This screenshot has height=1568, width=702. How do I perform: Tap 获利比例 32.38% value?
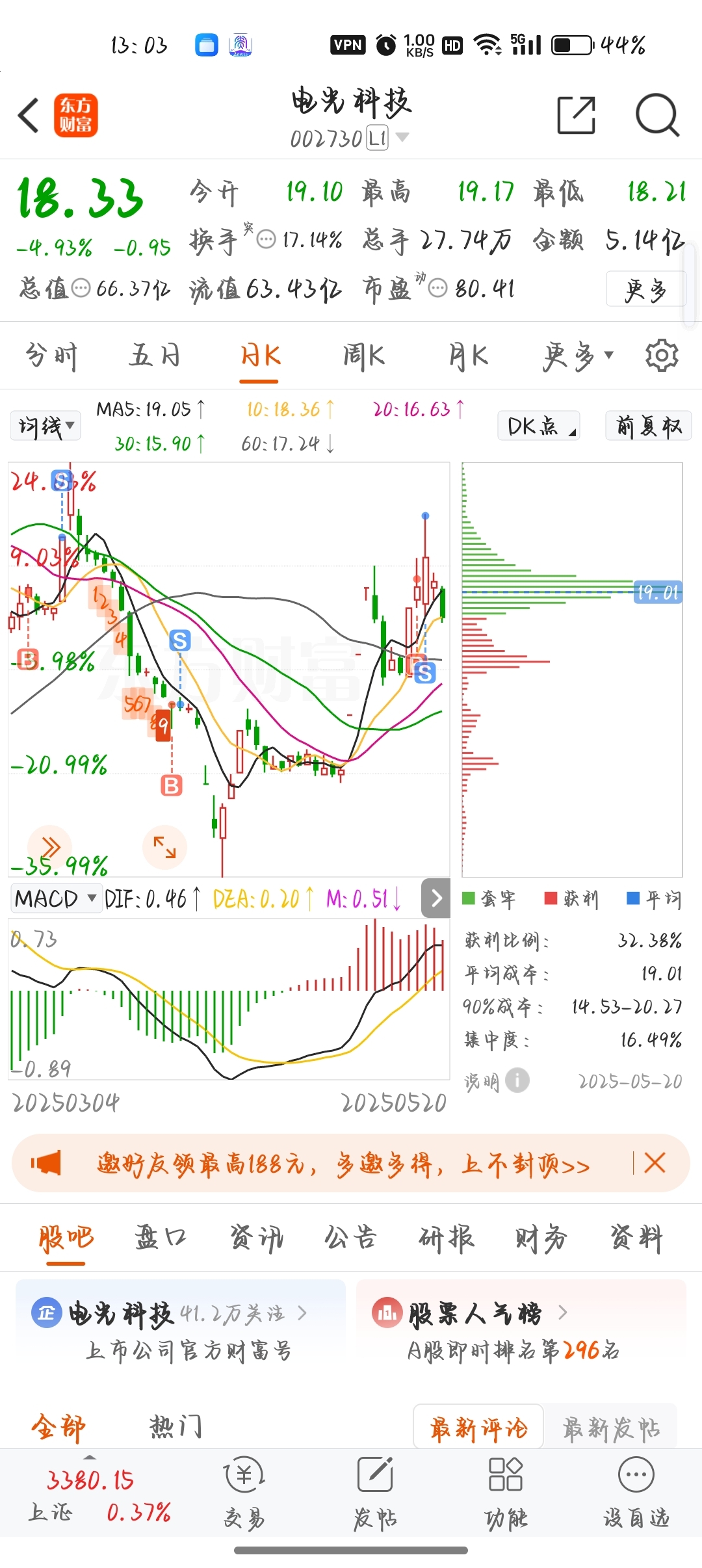pyautogui.click(x=649, y=940)
